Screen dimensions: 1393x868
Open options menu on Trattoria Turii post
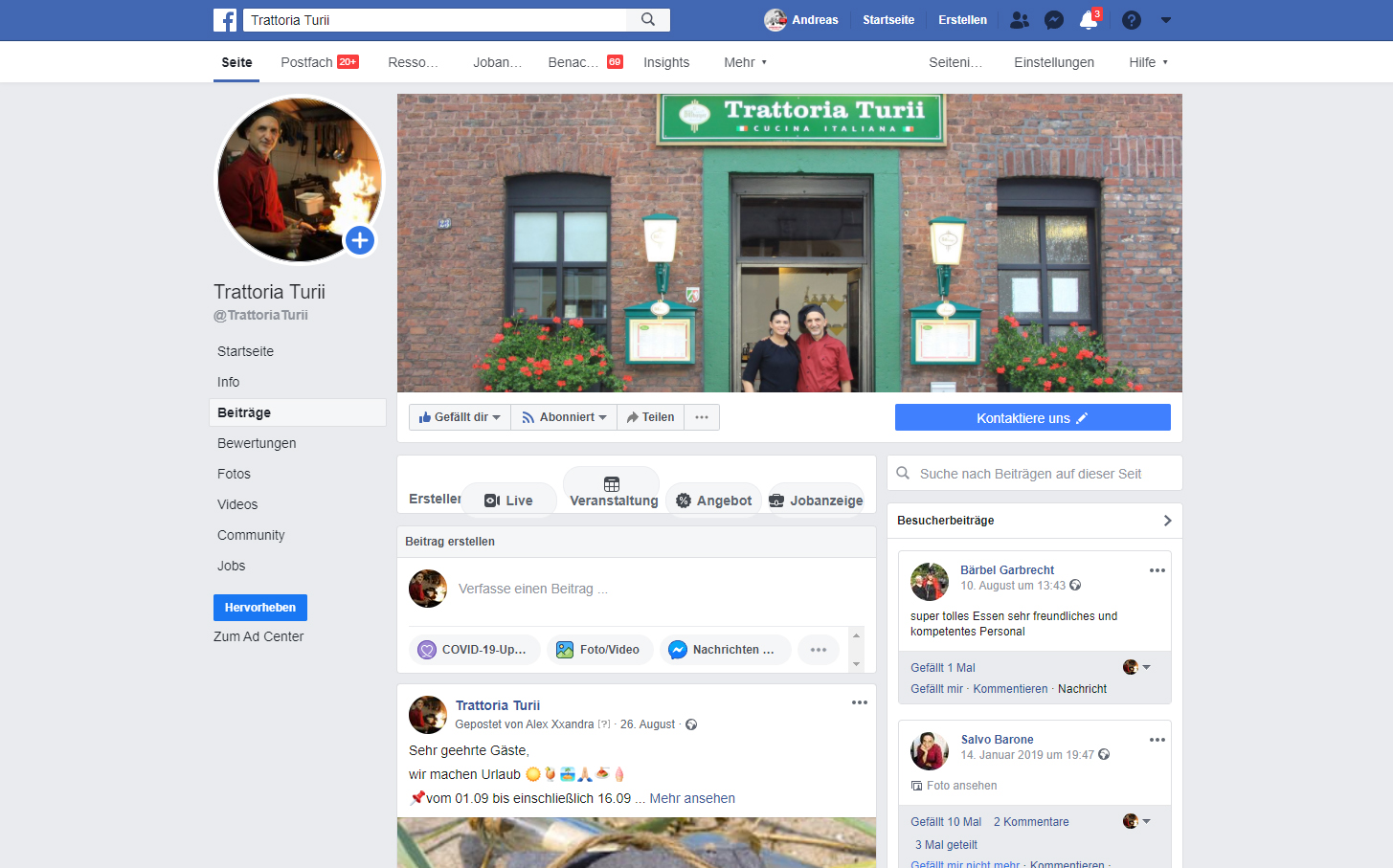click(860, 702)
